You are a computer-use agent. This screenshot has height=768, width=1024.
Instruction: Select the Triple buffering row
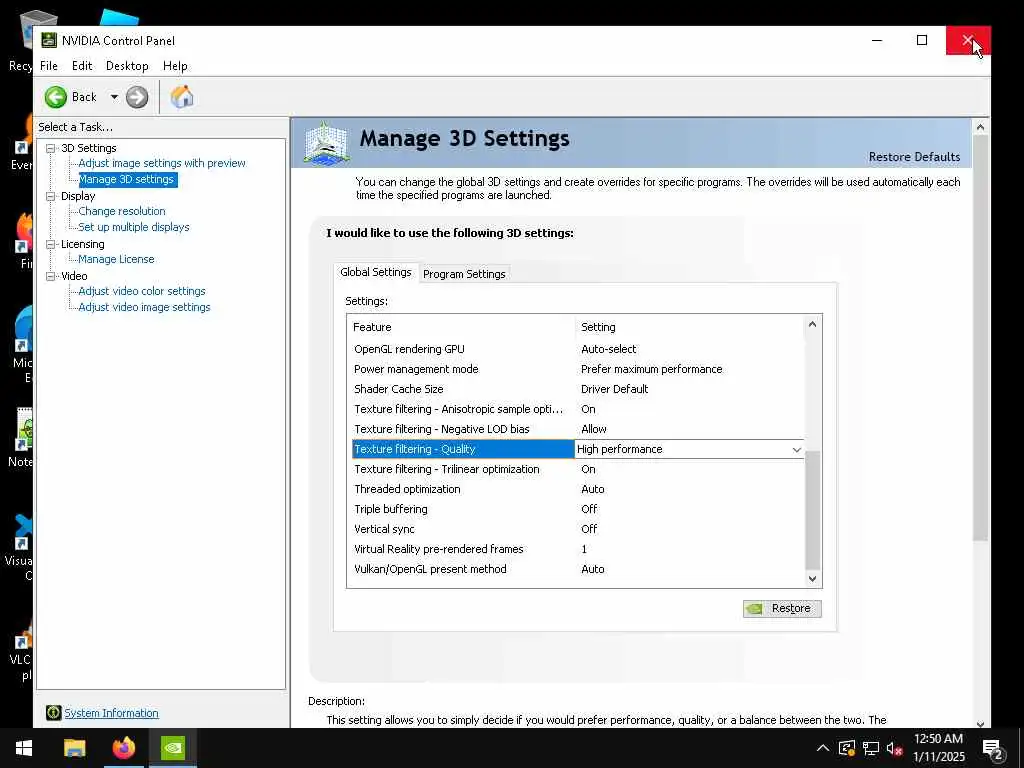click(x=578, y=509)
